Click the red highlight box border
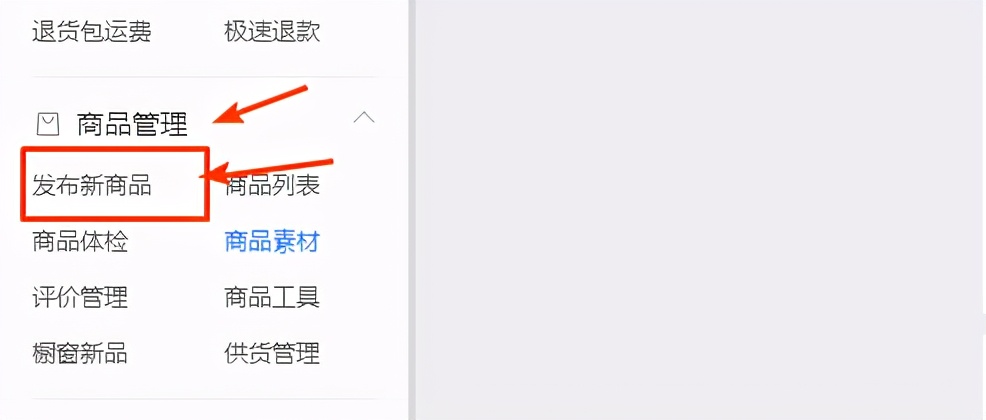 point(114,150)
